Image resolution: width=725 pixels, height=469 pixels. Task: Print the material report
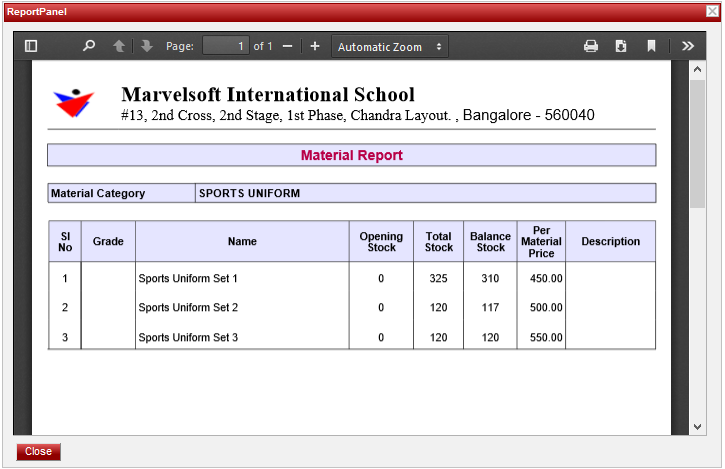point(591,46)
